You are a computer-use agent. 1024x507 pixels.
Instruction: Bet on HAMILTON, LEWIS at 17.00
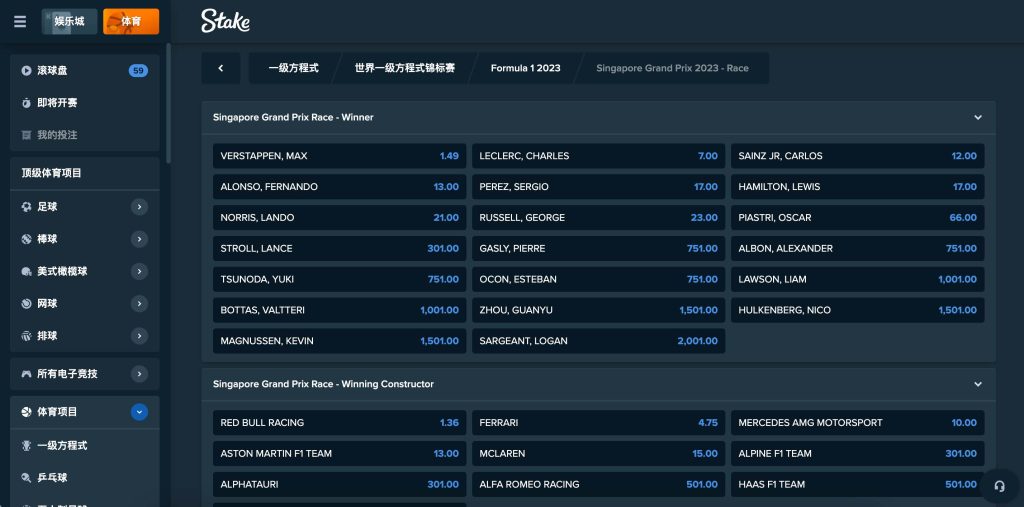[x=857, y=187]
